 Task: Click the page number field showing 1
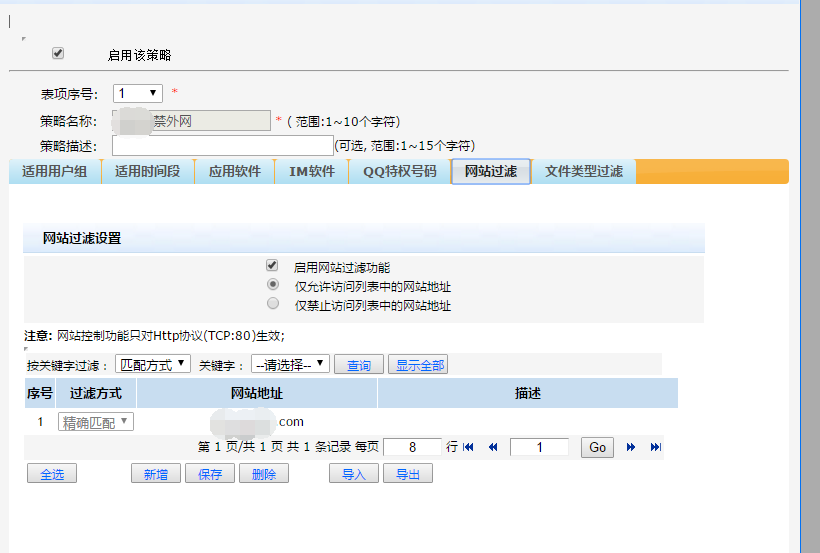539,447
